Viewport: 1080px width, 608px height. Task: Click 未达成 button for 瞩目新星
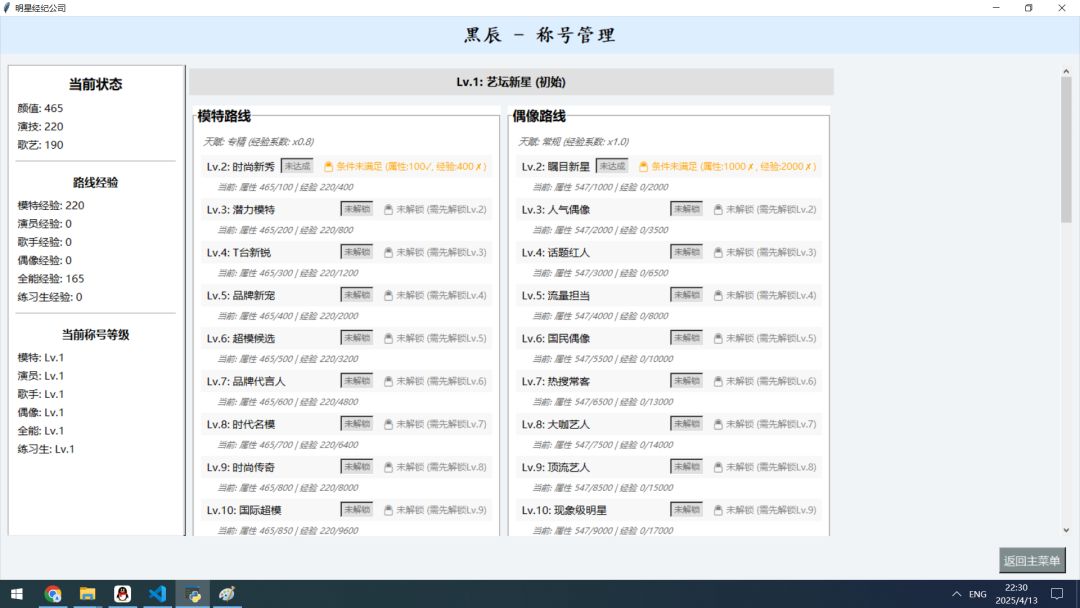(x=612, y=166)
